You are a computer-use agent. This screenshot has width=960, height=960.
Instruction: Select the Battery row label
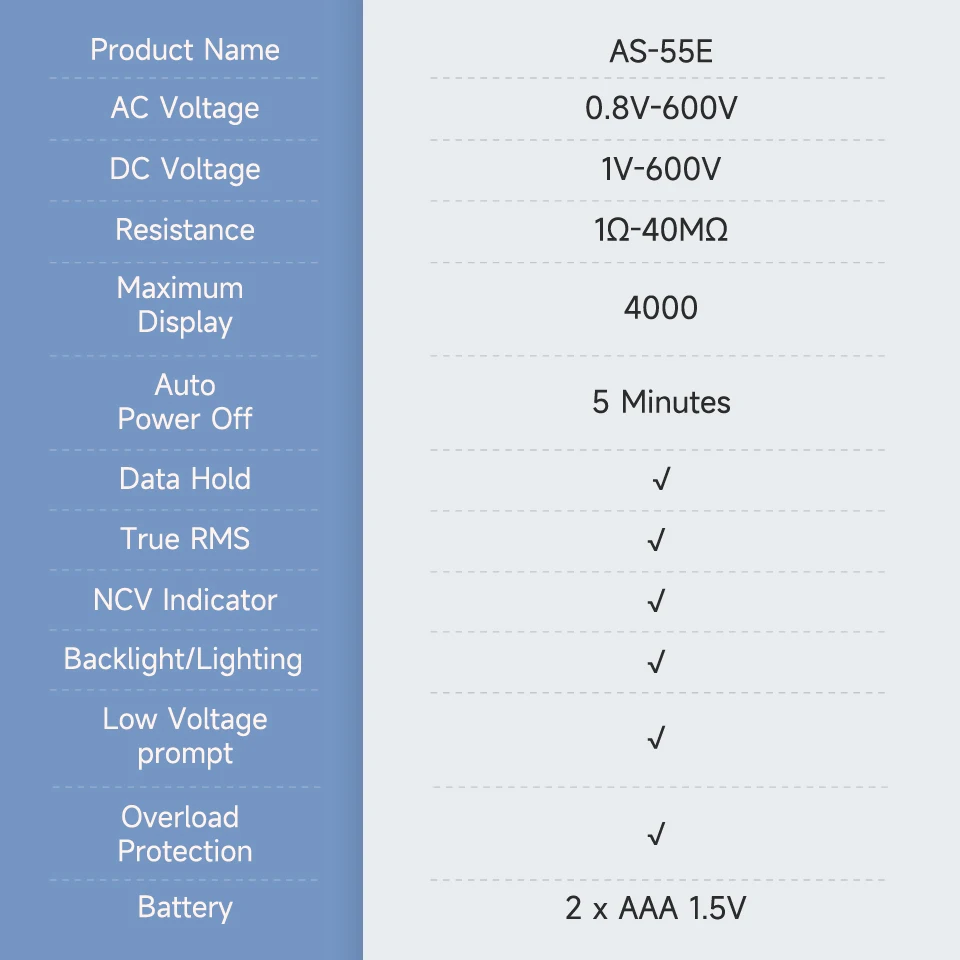[185, 908]
